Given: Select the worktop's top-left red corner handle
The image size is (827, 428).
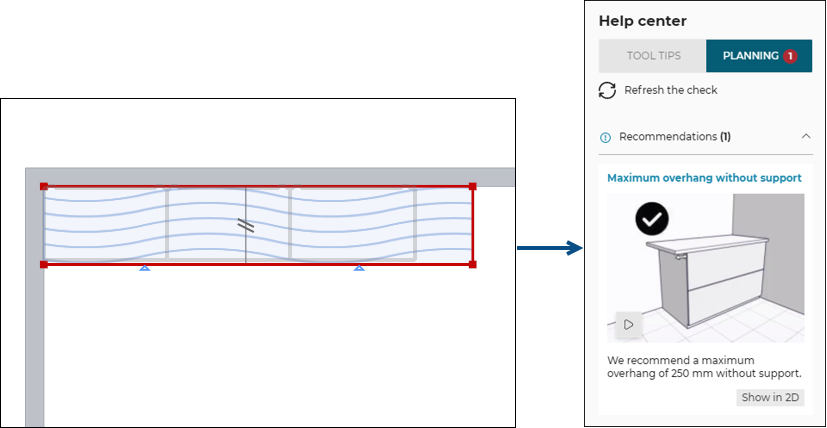Looking at the screenshot, I should [43, 187].
